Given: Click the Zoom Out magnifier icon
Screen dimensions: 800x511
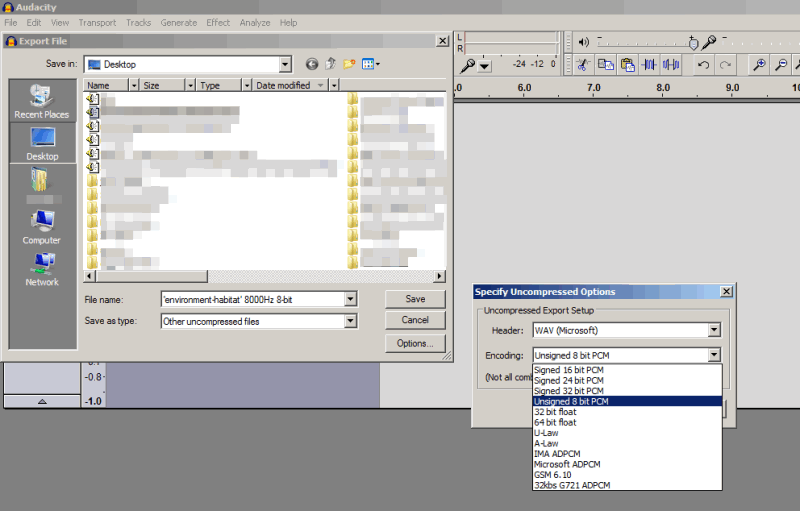Looking at the screenshot, I should coord(781,65).
